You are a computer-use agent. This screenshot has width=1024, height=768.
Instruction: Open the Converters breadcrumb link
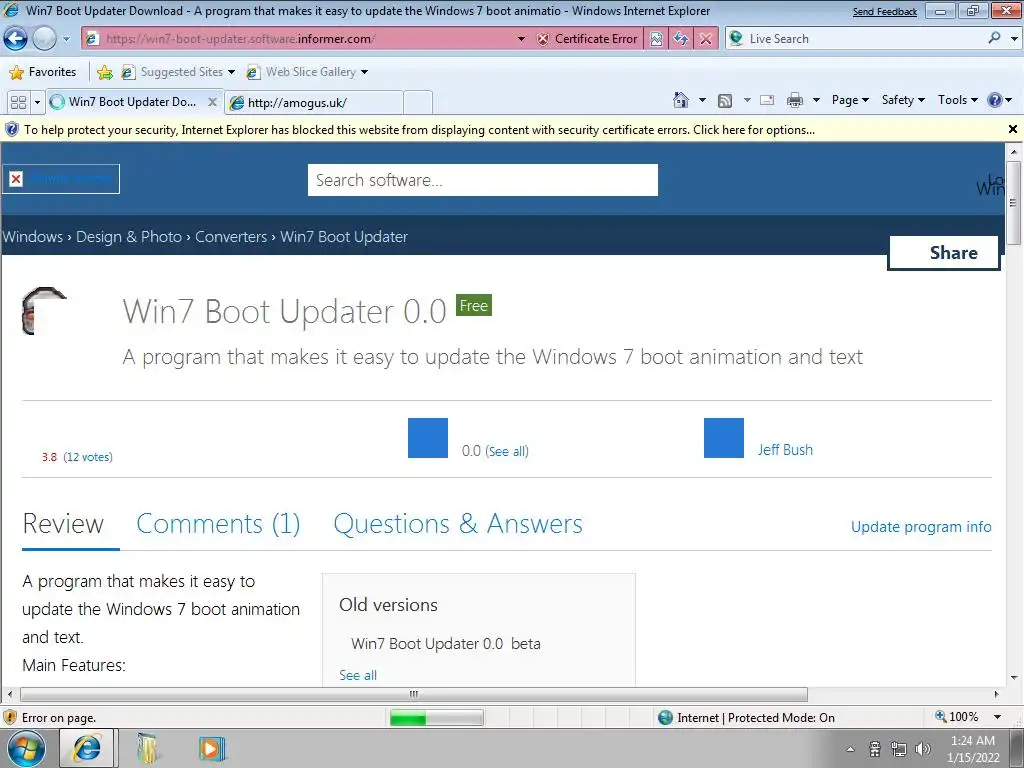coord(231,236)
